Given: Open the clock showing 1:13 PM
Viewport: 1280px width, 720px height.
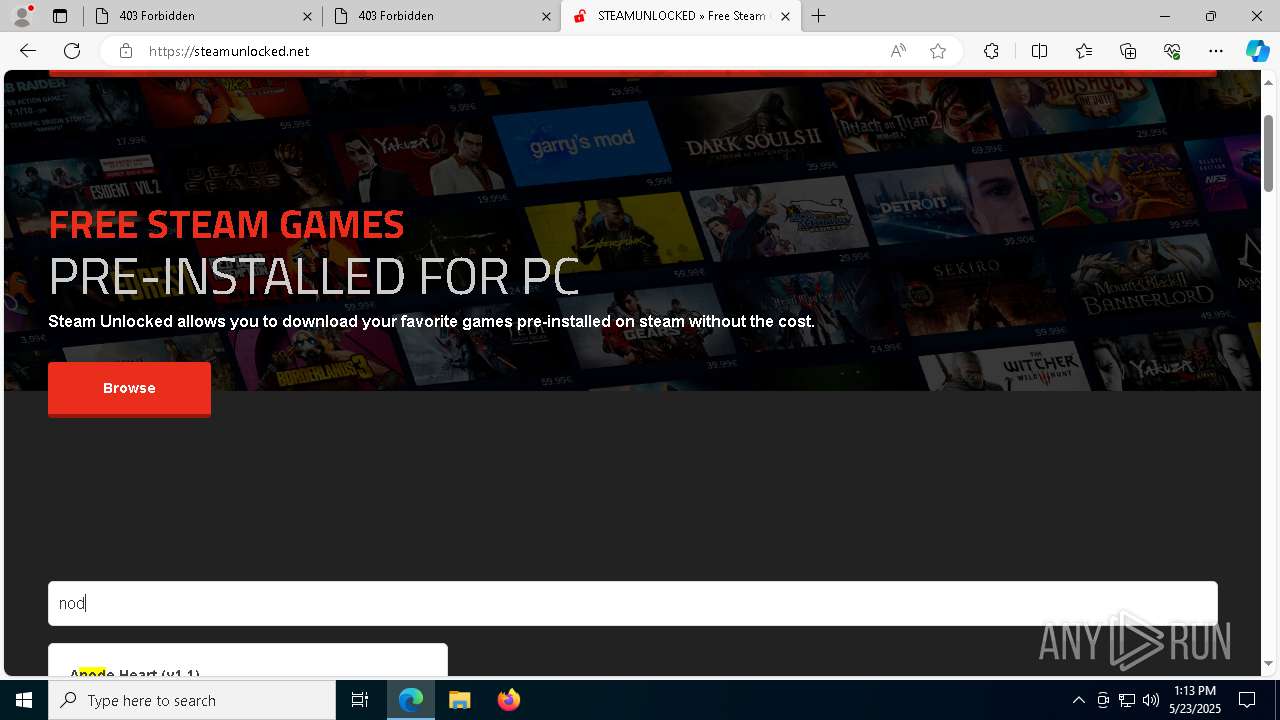Looking at the screenshot, I should coord(1195,700).
